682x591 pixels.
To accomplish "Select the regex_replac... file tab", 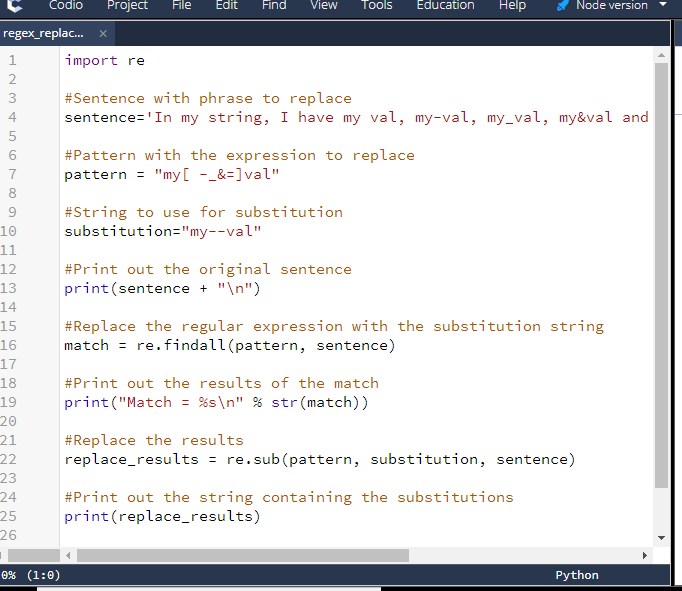I will 43,33.
